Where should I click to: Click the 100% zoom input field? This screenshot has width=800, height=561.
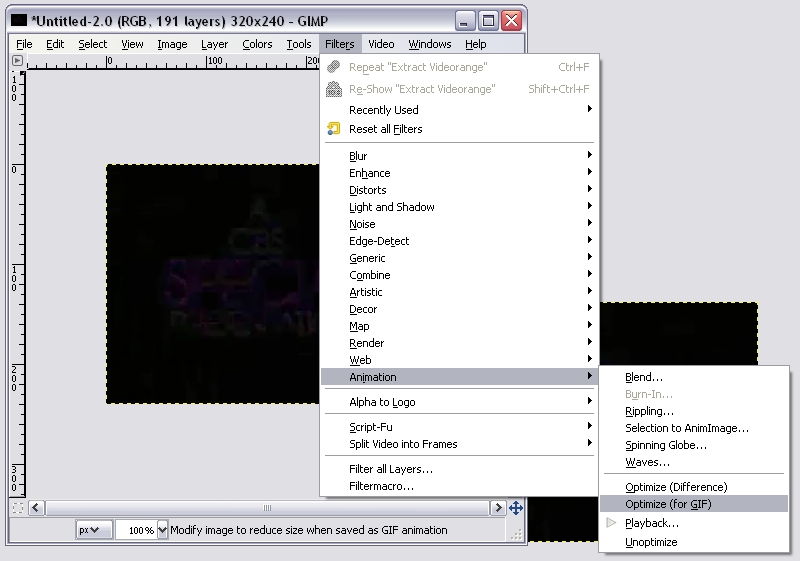pyautogui.click(x=136, y=530)
